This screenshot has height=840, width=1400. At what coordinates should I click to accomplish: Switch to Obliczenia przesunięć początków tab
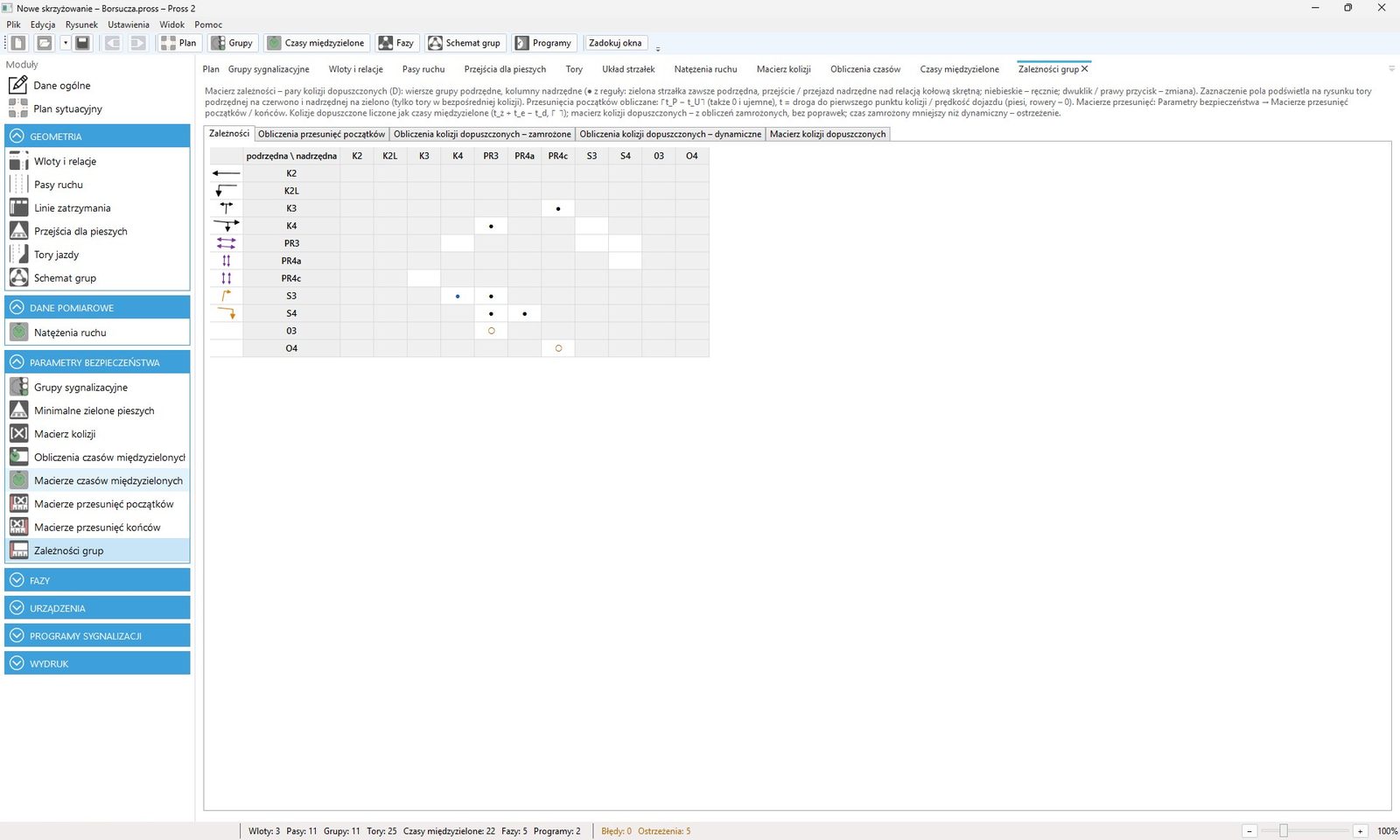(x=321, y=134)
